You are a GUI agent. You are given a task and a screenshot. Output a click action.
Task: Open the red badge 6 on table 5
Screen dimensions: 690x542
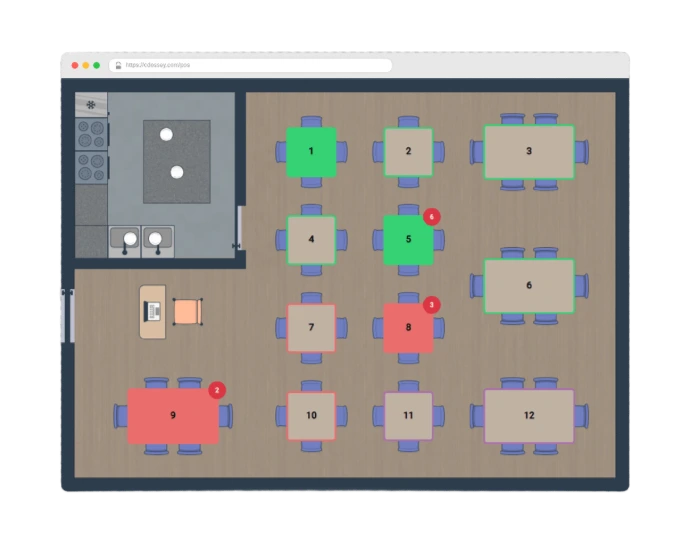432,216
